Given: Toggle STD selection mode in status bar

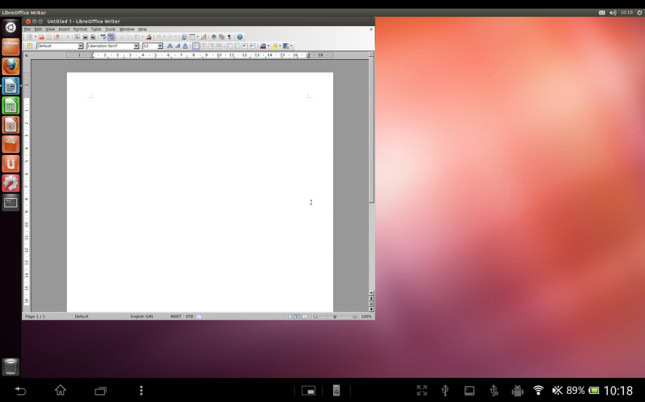Looking at the screenshot, I should point(188,316).
